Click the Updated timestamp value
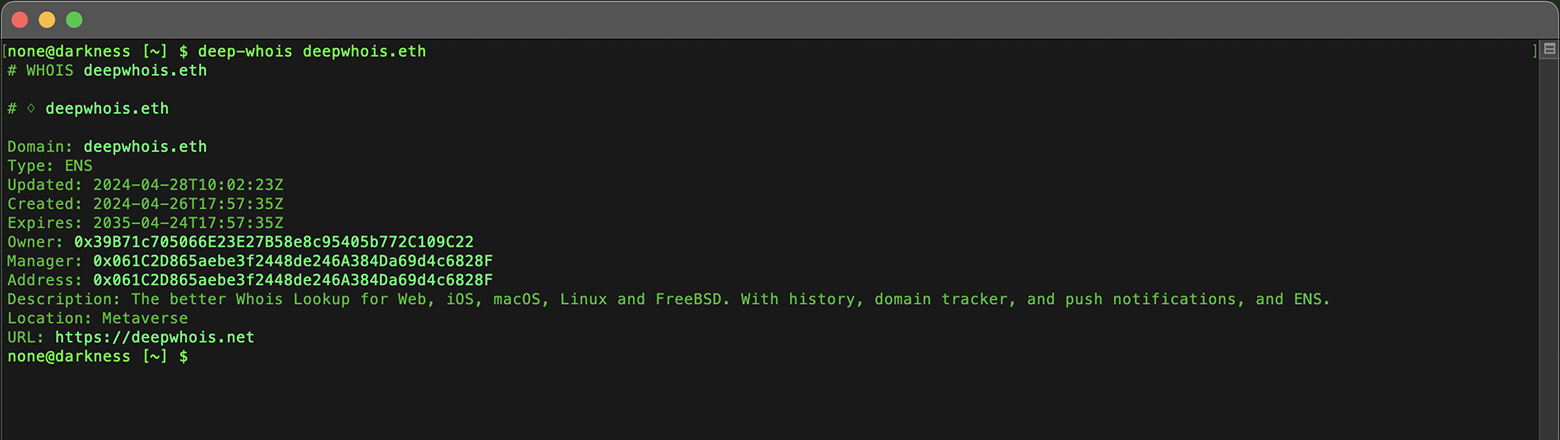1560x440 pixels. [x=188, y=185]
